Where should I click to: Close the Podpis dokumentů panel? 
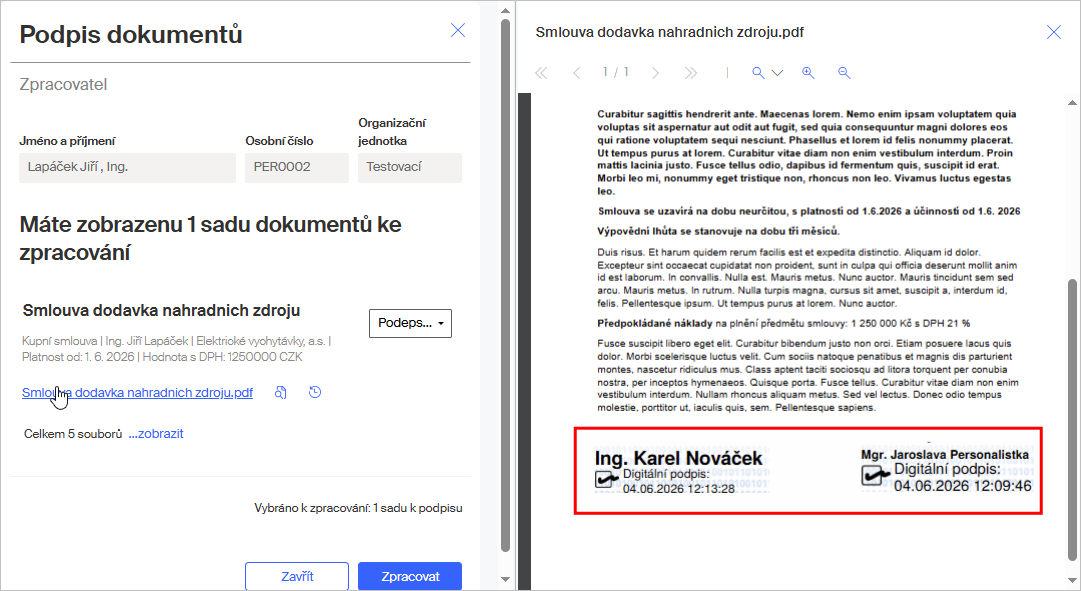pyautogui.click(x=458, y=30)
